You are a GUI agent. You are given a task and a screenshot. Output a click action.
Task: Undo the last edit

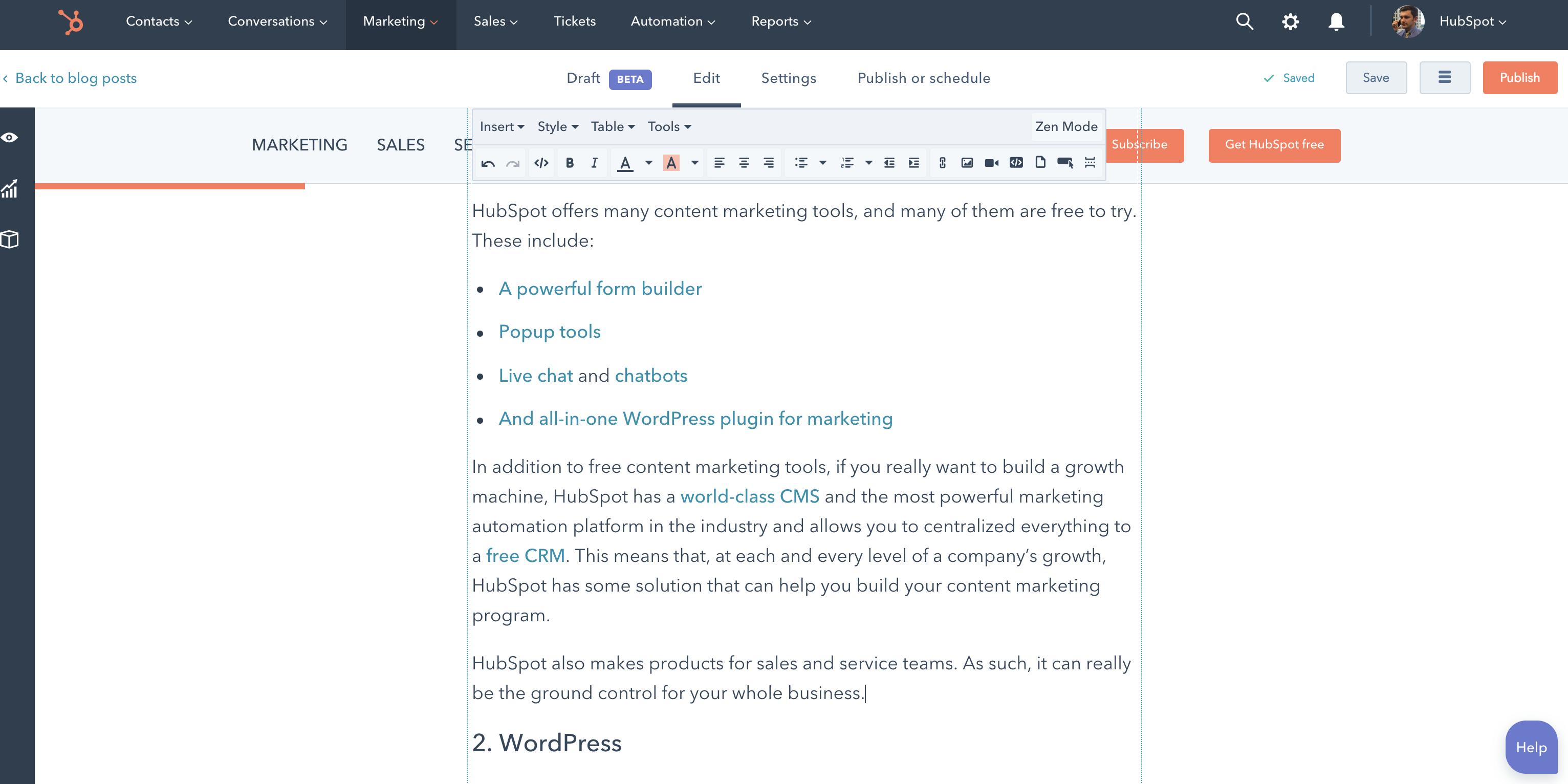[x=488, y=163]
